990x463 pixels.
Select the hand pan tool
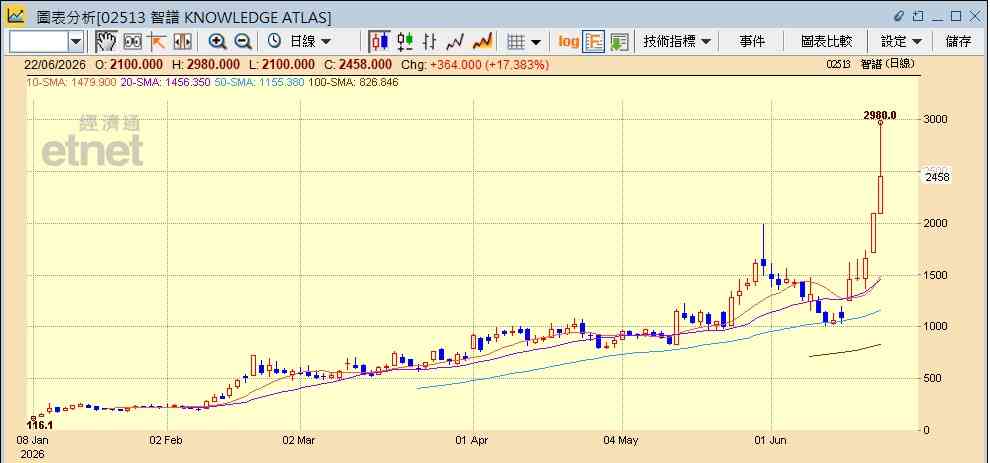(x=107, y=42)
